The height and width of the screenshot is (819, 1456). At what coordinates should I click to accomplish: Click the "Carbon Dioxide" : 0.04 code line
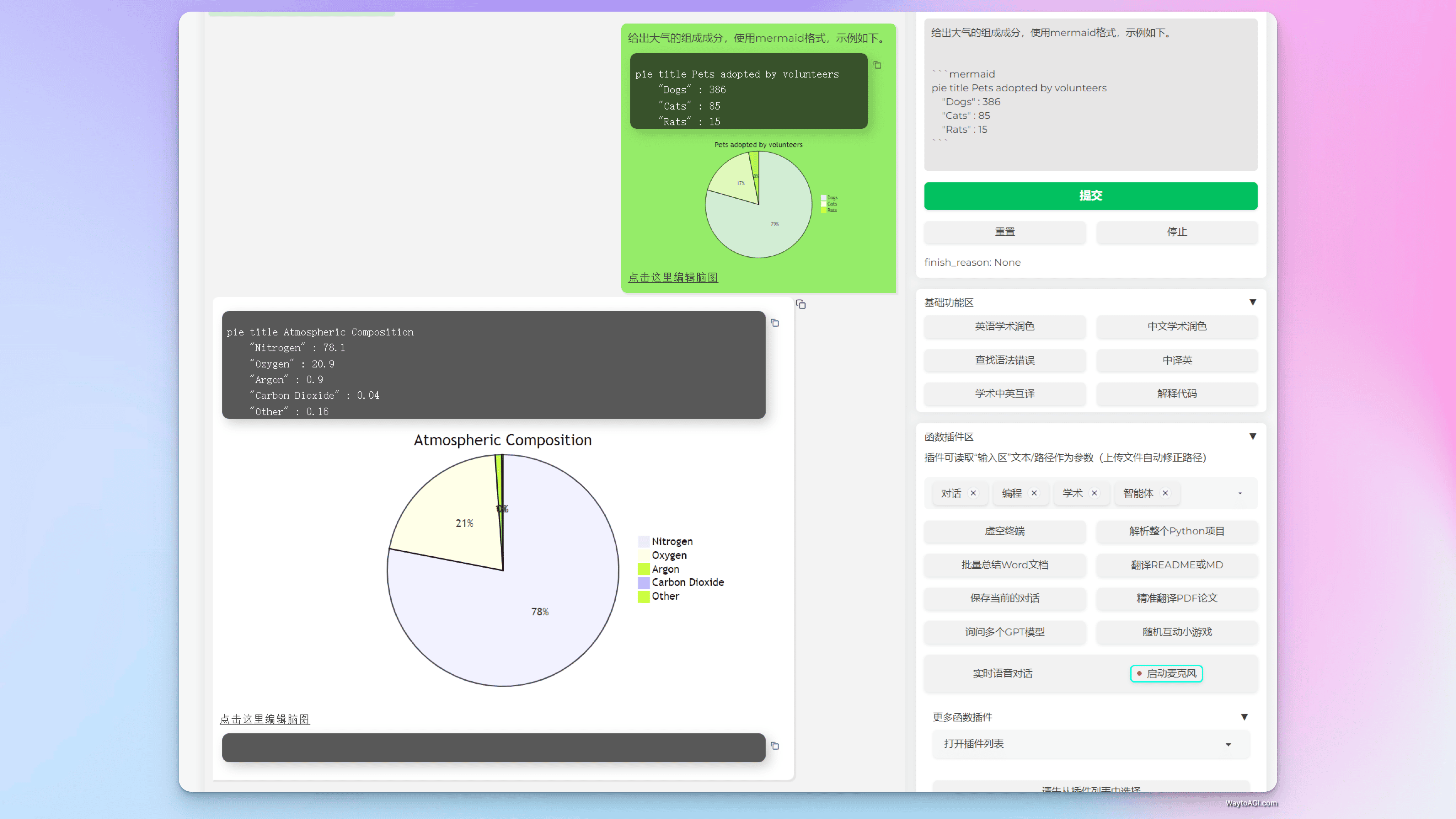[x=315, y=396]
